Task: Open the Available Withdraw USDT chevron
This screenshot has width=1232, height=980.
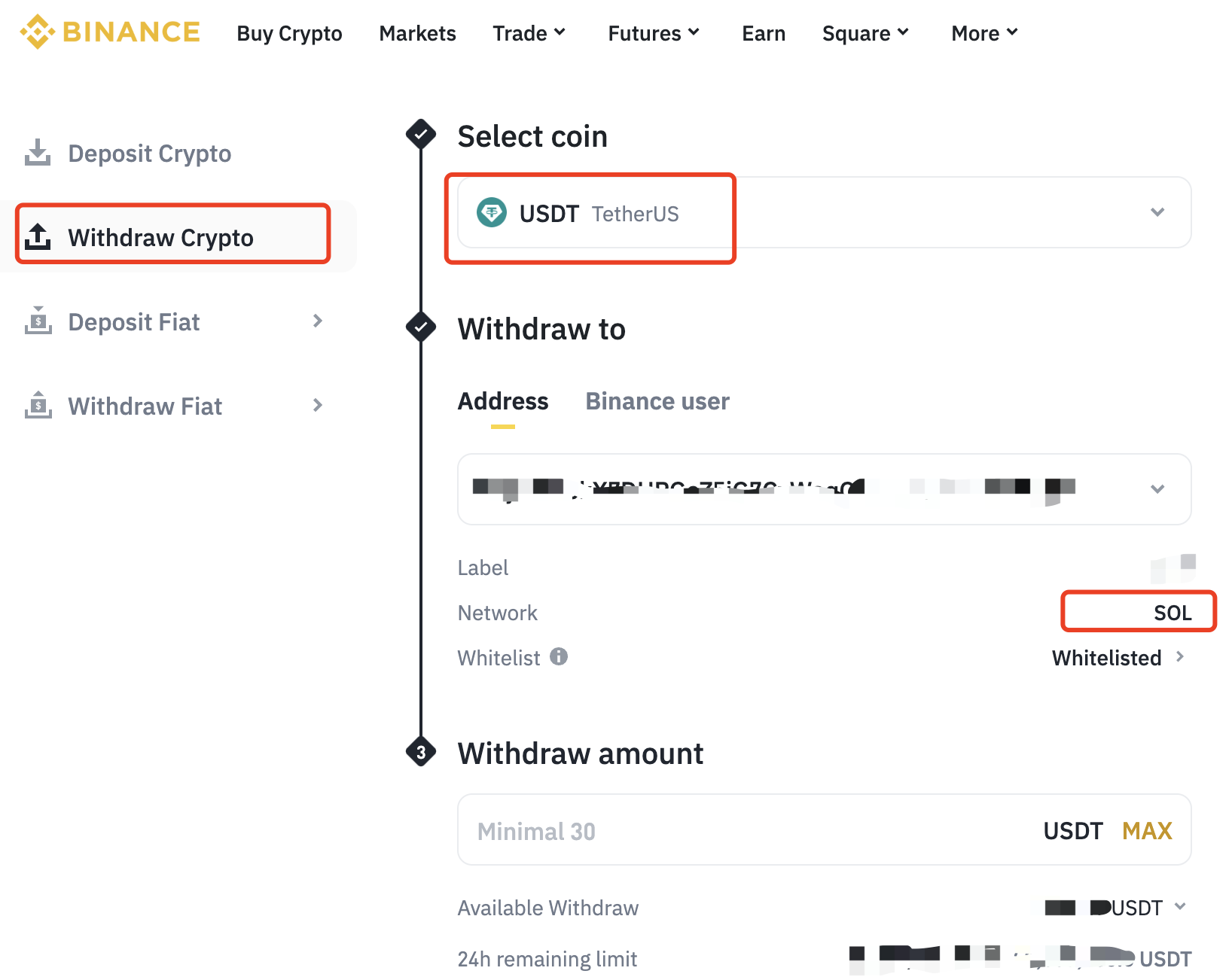Action: coord(1180,906)
